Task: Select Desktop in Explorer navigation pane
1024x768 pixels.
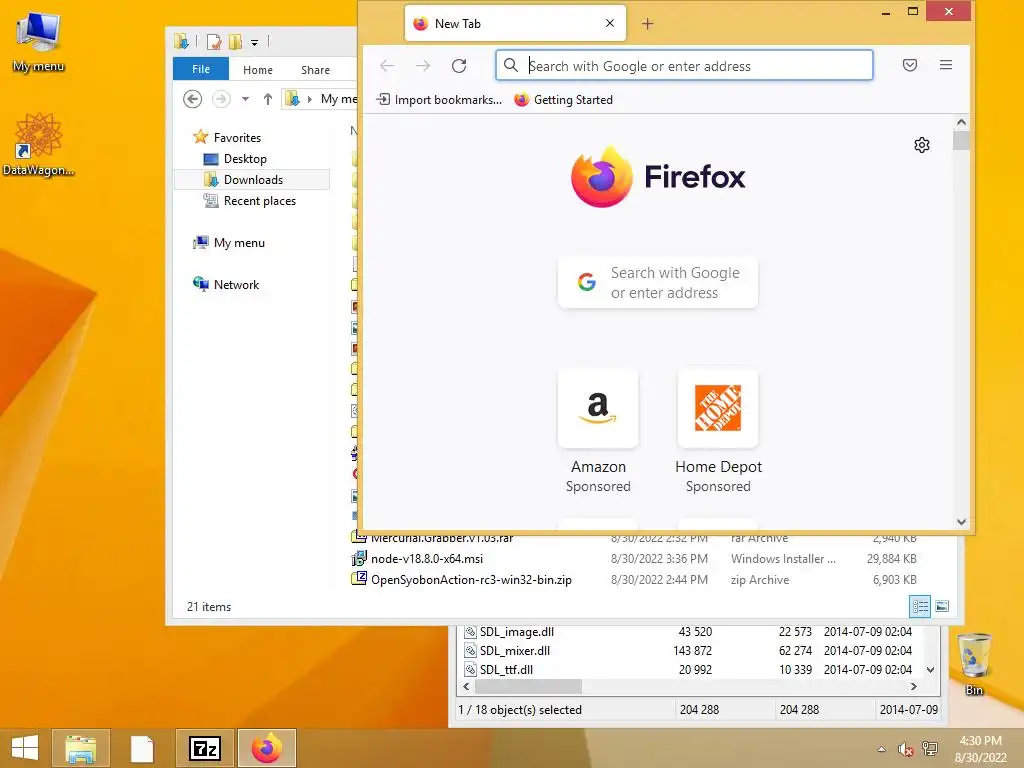Action: (234, 159)
